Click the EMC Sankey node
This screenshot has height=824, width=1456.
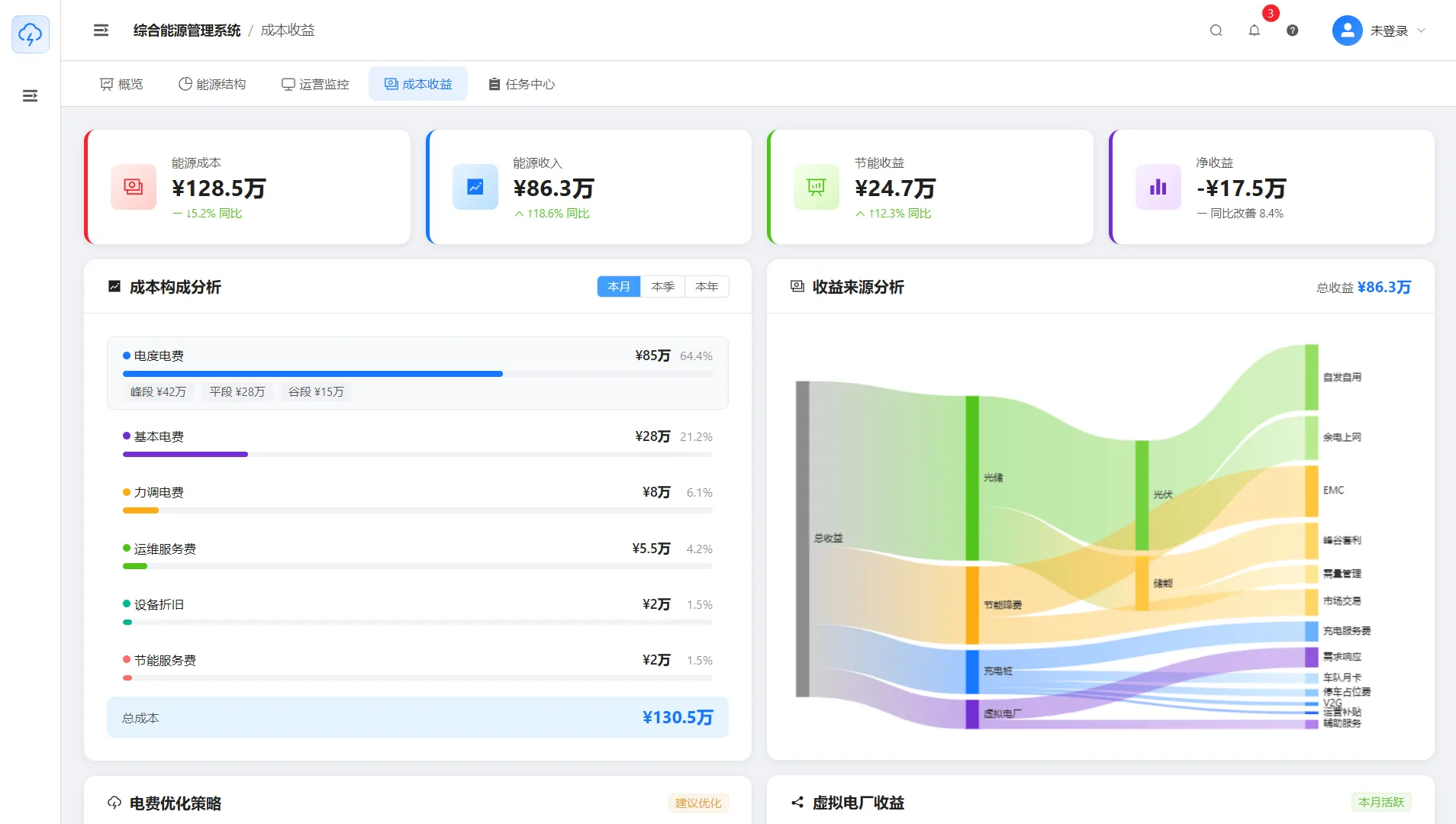(x=1311, y=491)
